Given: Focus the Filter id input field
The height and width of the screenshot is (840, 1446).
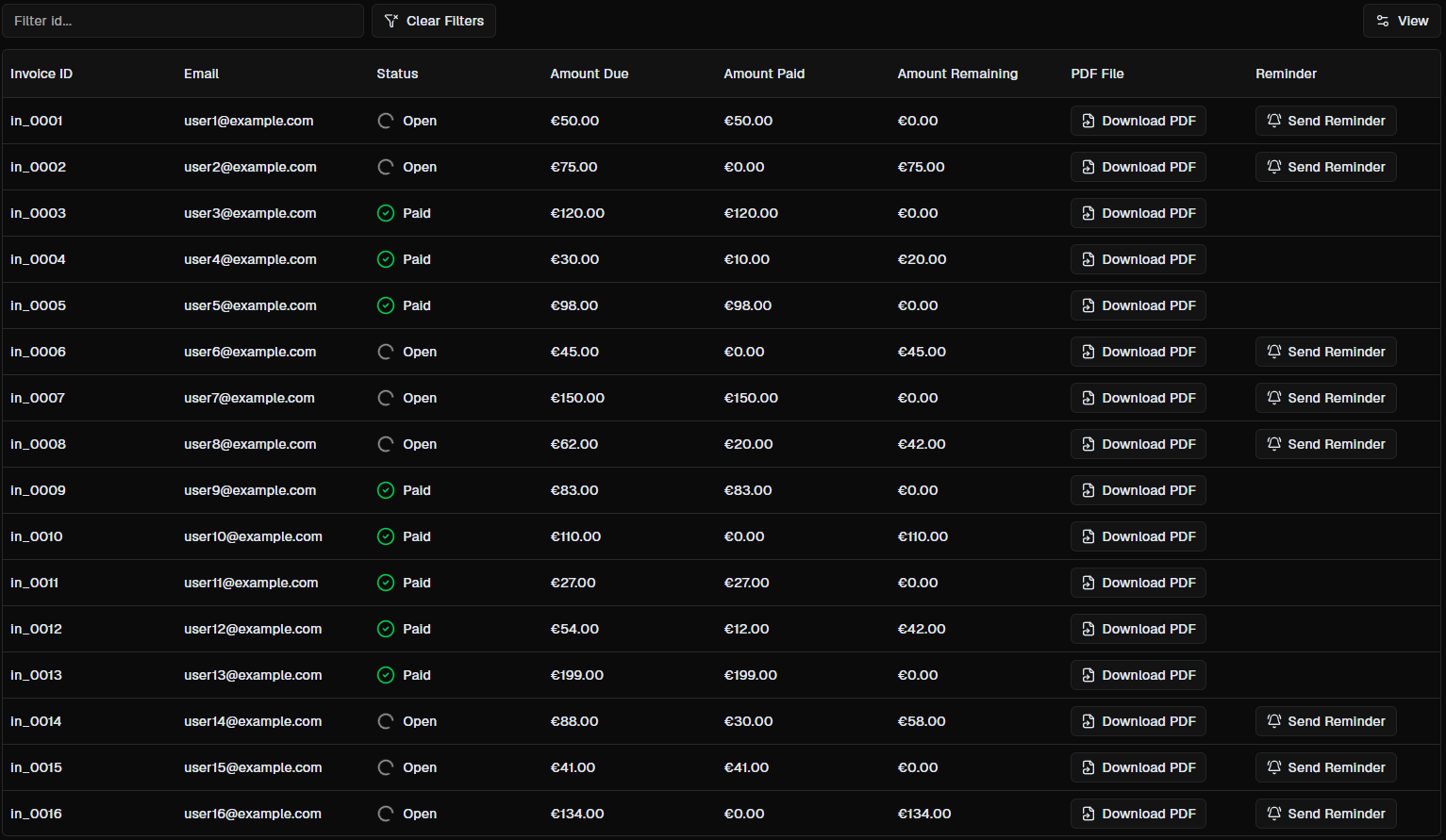Looking at the screenshot, I should pos(183,21).
